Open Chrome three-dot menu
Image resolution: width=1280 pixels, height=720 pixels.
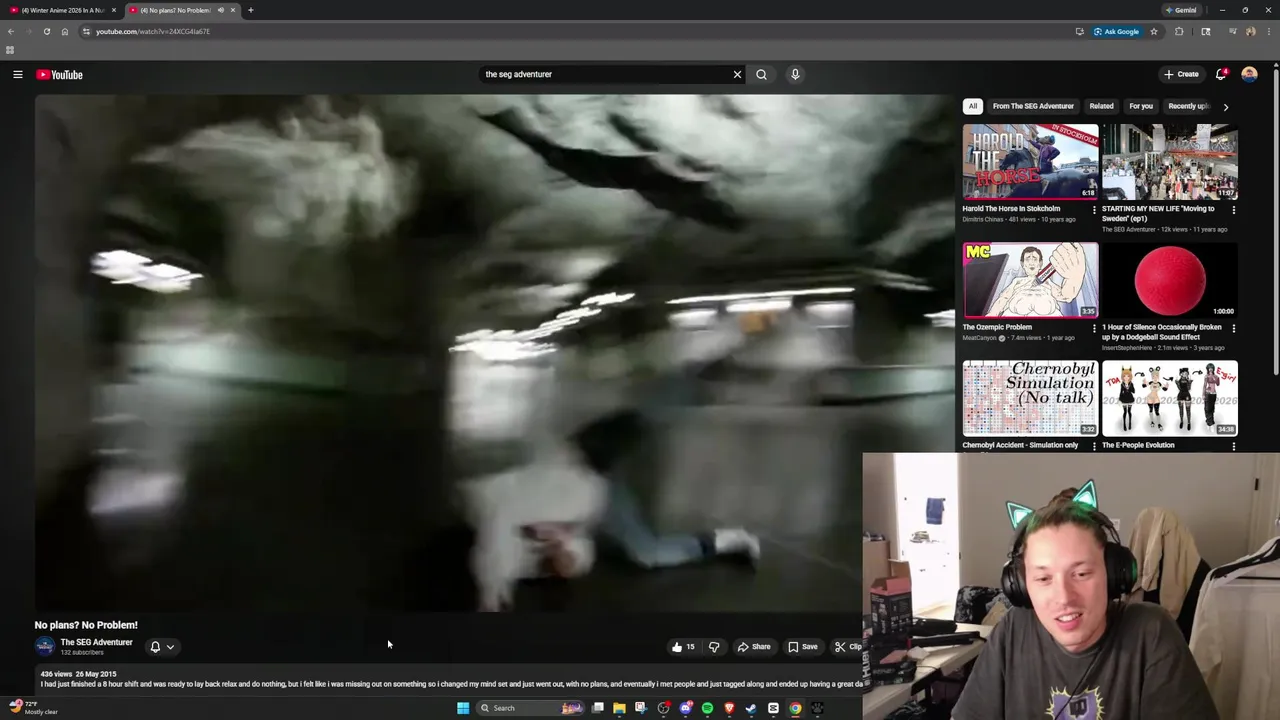tap(1268, 31)
